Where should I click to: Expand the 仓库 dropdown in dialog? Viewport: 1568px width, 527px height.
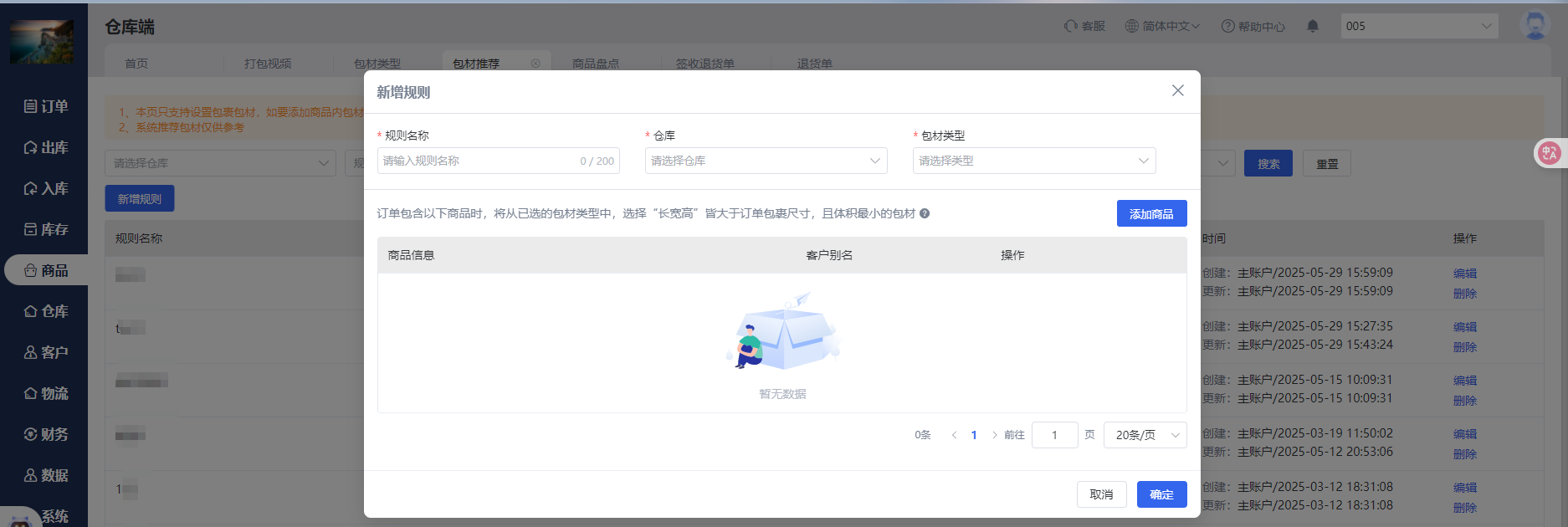click(766, 161)
